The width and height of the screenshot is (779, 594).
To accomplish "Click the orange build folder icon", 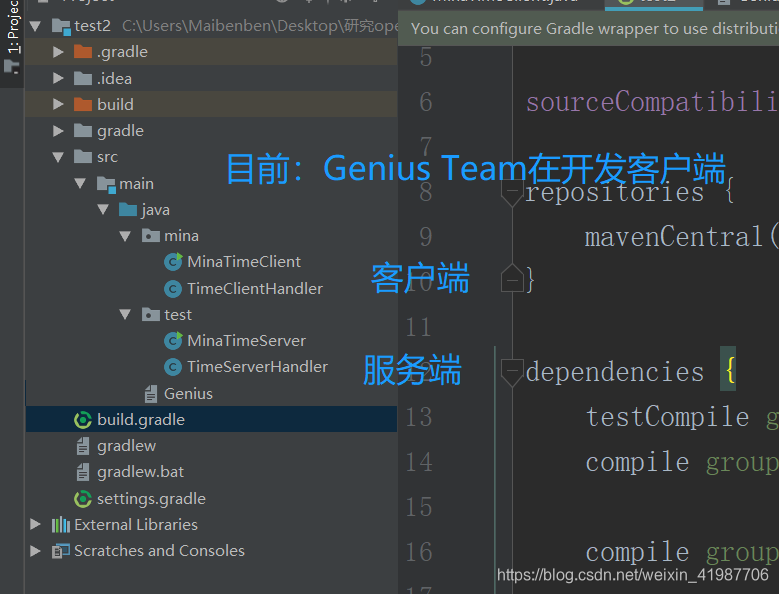I will [x=82, y=104].
